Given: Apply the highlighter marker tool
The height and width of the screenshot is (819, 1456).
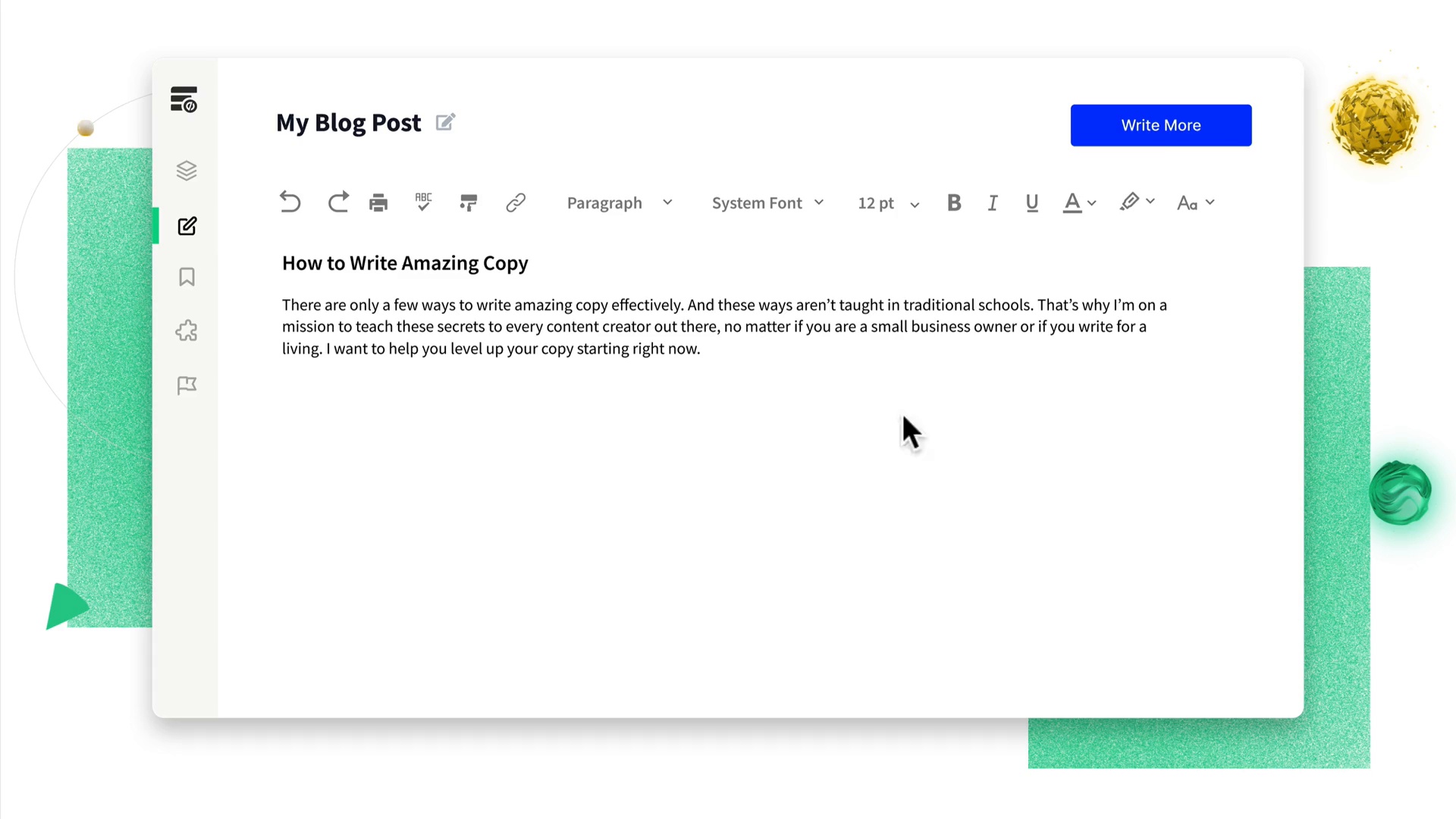Looking at the screenshot, I should pyautogui.click(x=1129, y=202).
